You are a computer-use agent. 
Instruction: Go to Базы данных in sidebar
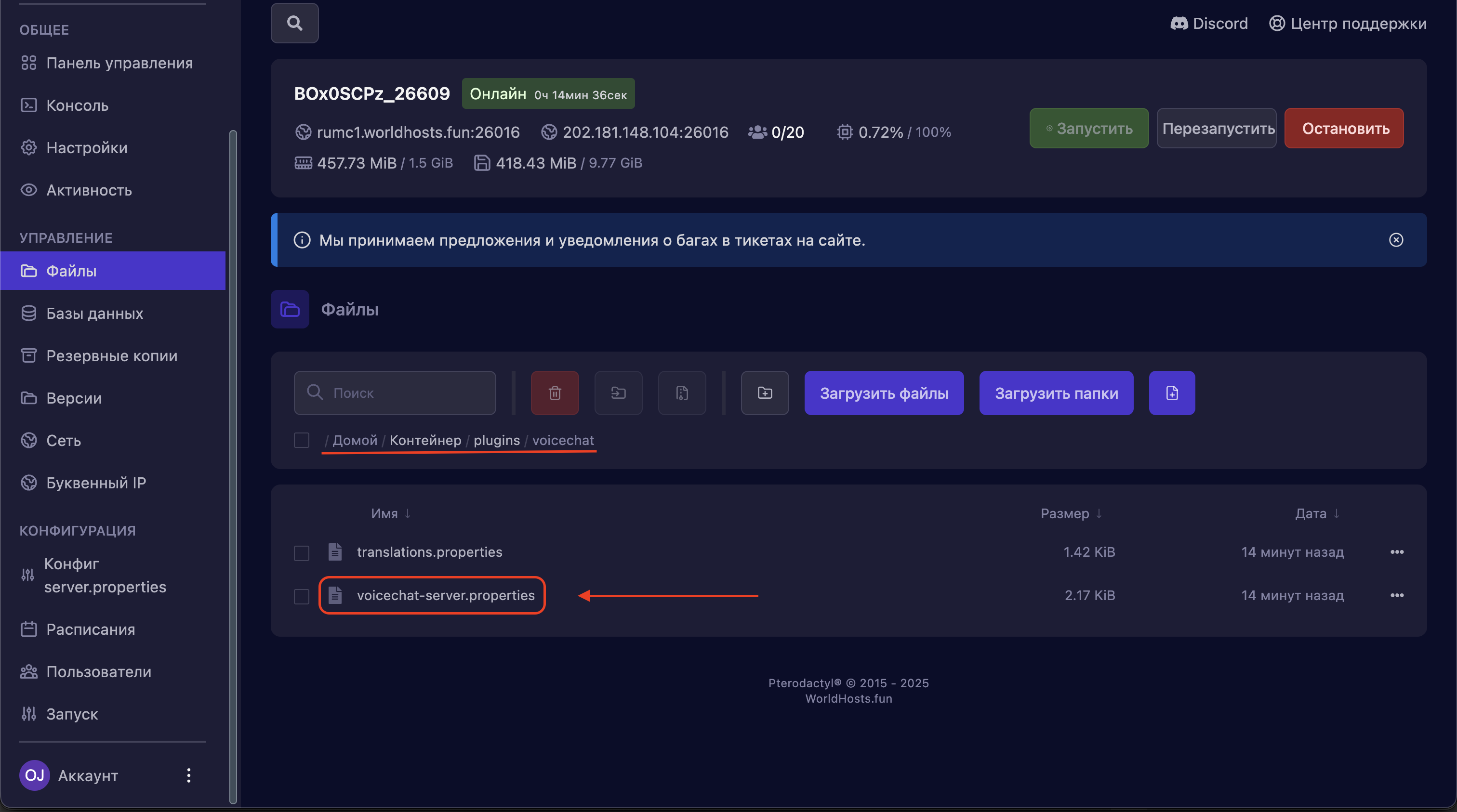click(x=94, y=313)
